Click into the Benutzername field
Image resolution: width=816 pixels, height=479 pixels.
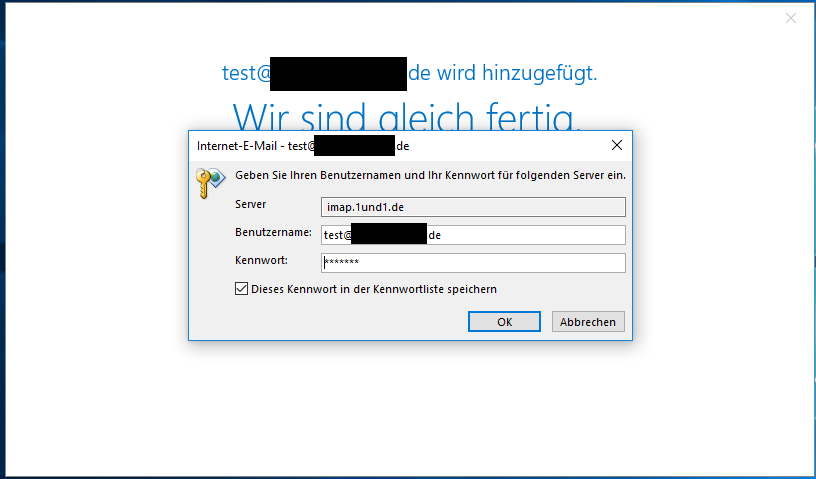coord(473,235)
